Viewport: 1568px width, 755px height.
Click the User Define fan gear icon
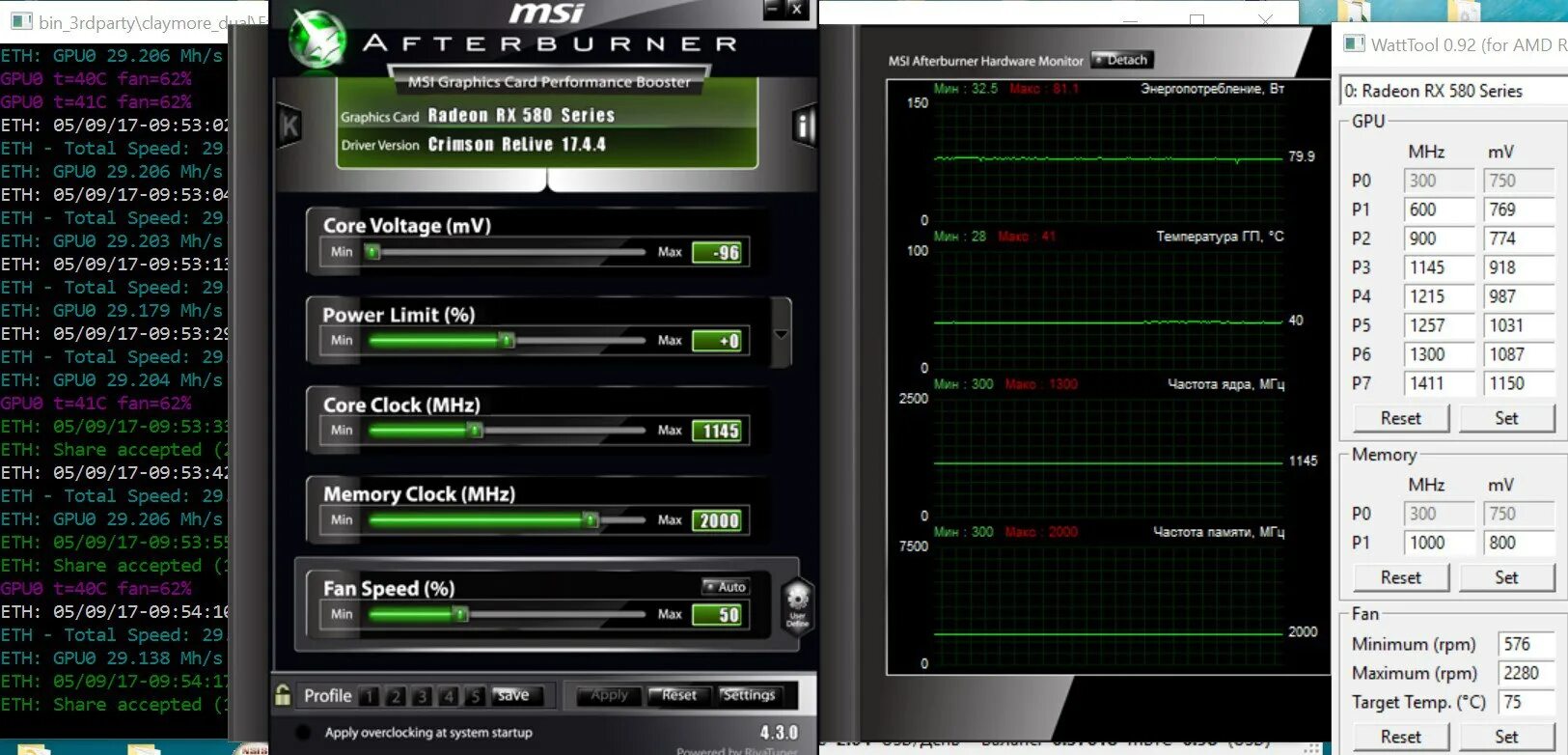tap(797, 605)
